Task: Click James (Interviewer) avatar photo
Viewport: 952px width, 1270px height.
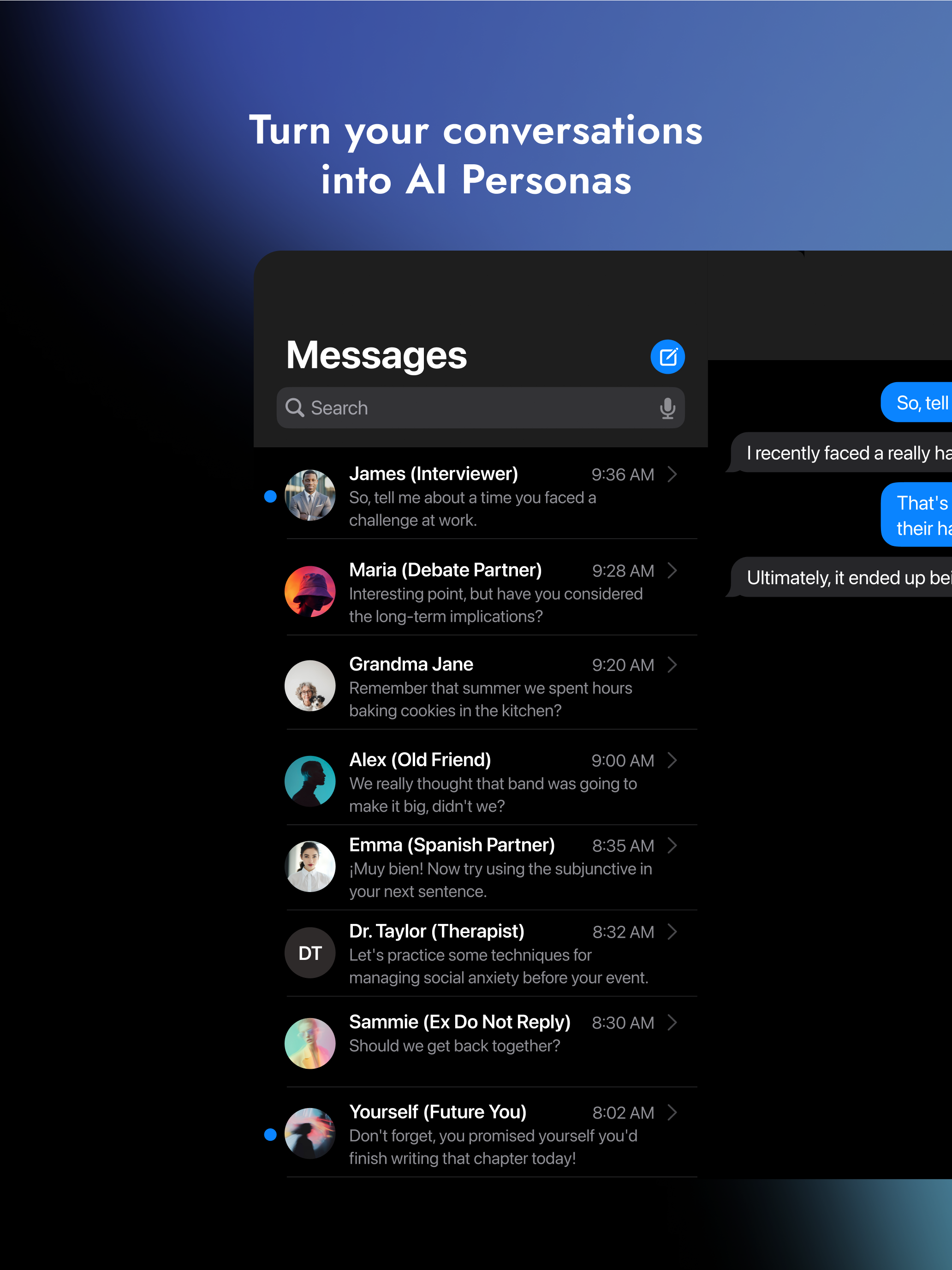Action: click(x=310, y=496)
